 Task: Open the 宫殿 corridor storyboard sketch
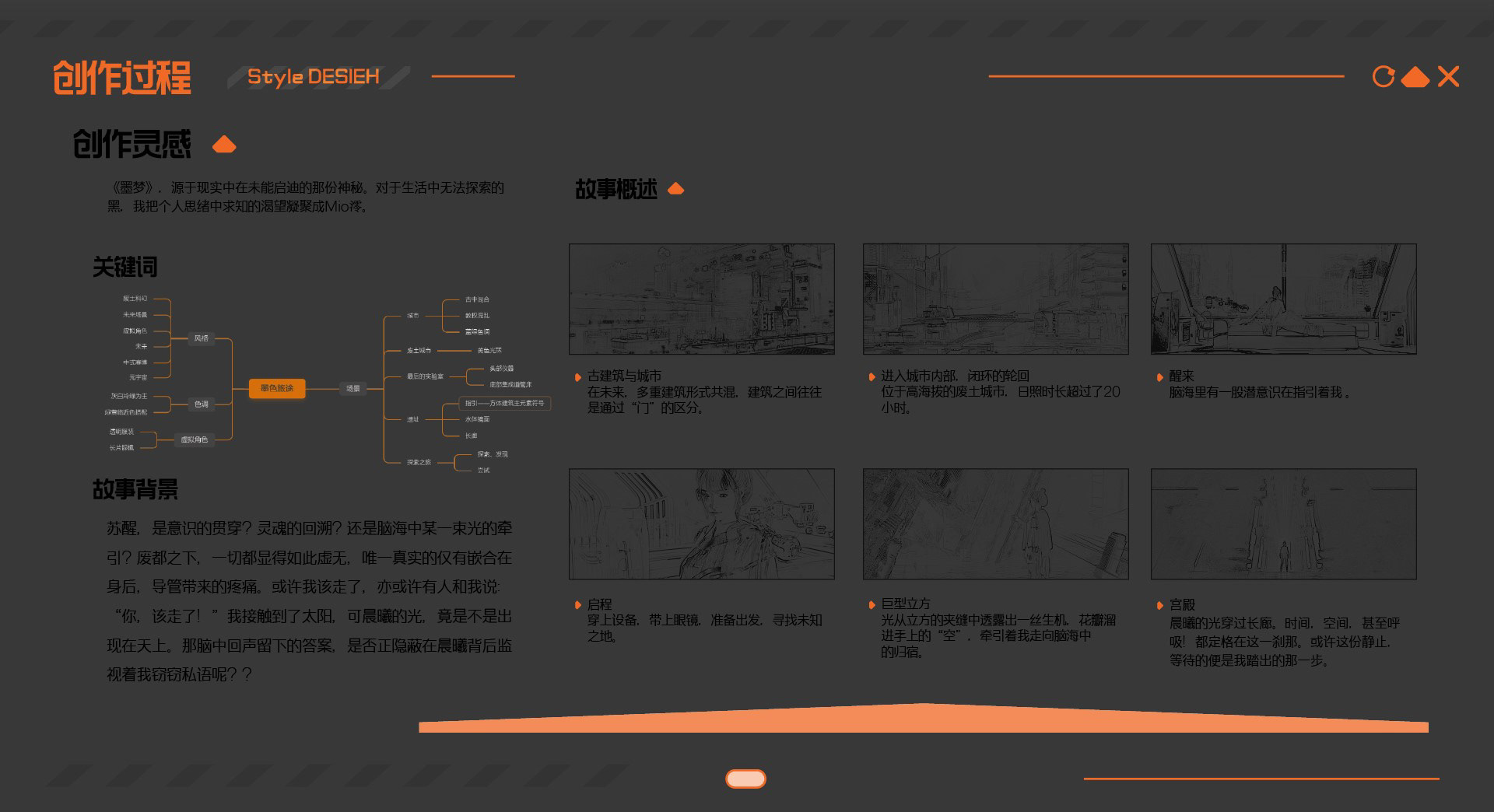(x=1283, y=523)
